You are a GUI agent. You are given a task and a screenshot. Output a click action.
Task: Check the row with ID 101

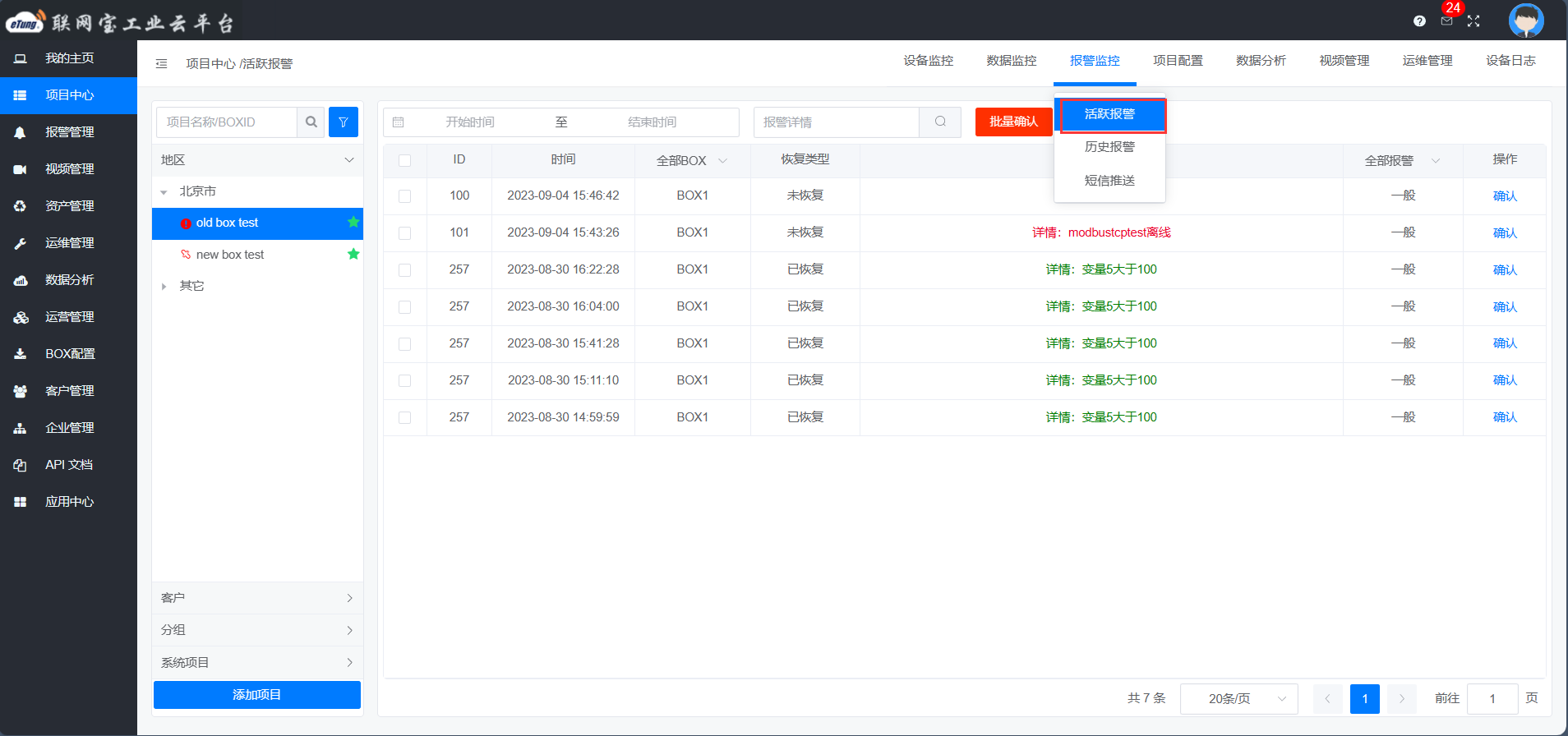pyautogui.click(x=404, y=233)
